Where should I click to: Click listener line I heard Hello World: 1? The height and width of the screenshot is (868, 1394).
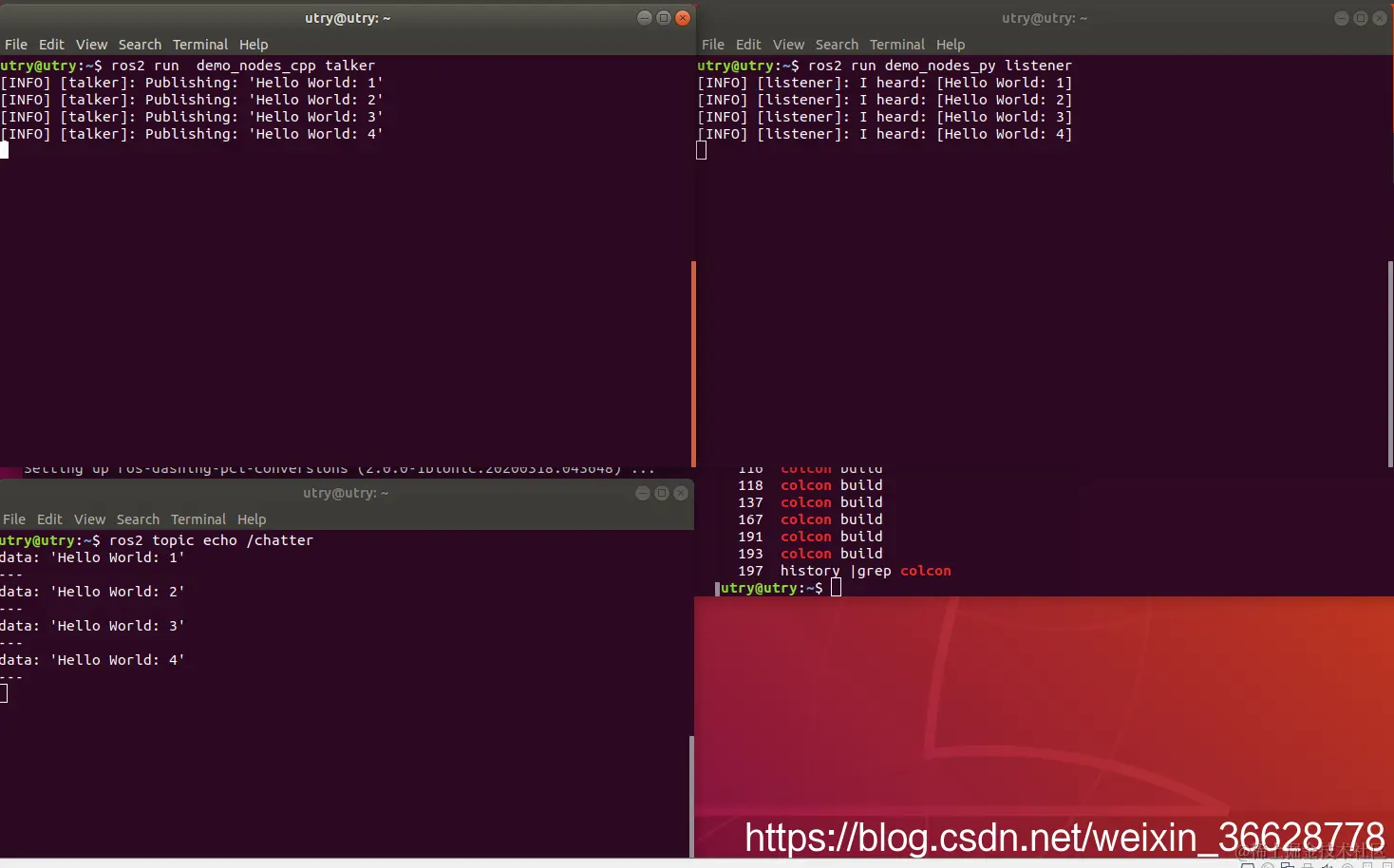pos(885,83)
